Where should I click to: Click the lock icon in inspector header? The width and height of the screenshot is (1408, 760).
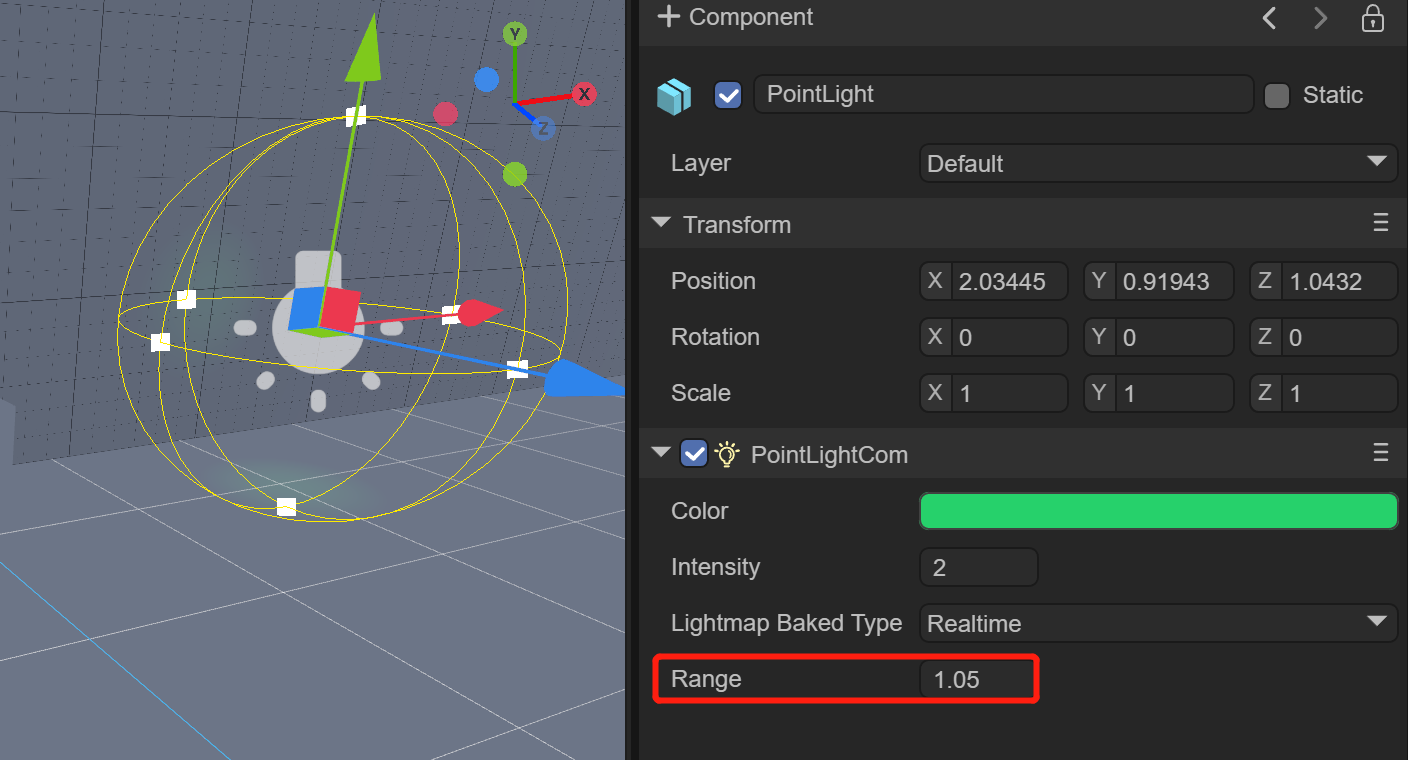pyautogui.click(x=1372, y=18)
